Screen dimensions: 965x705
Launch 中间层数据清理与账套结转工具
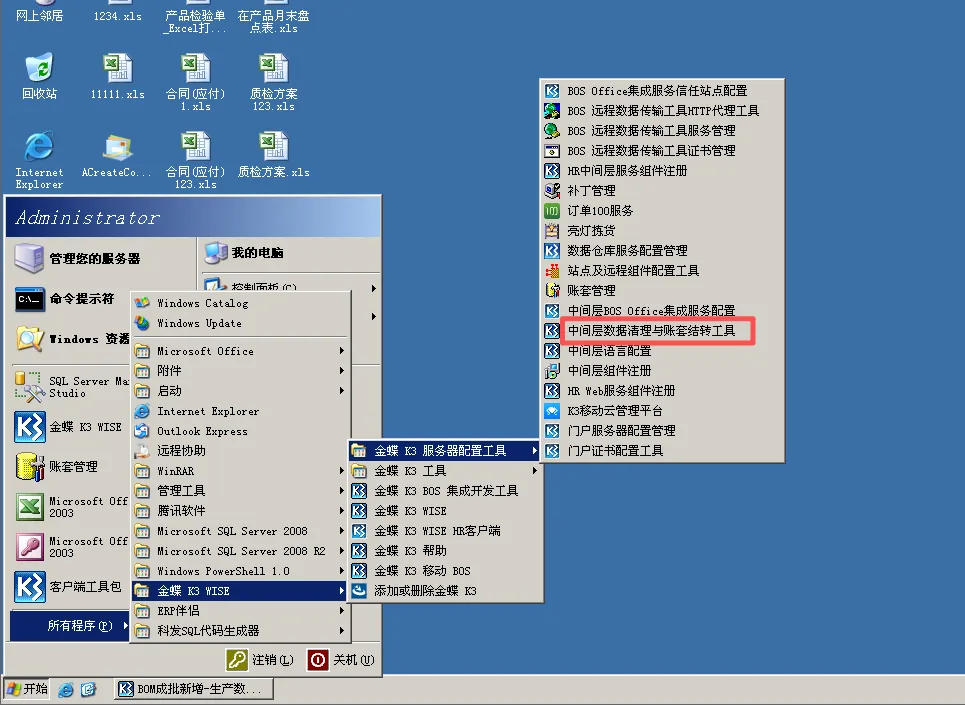click(x=651, y=331)
